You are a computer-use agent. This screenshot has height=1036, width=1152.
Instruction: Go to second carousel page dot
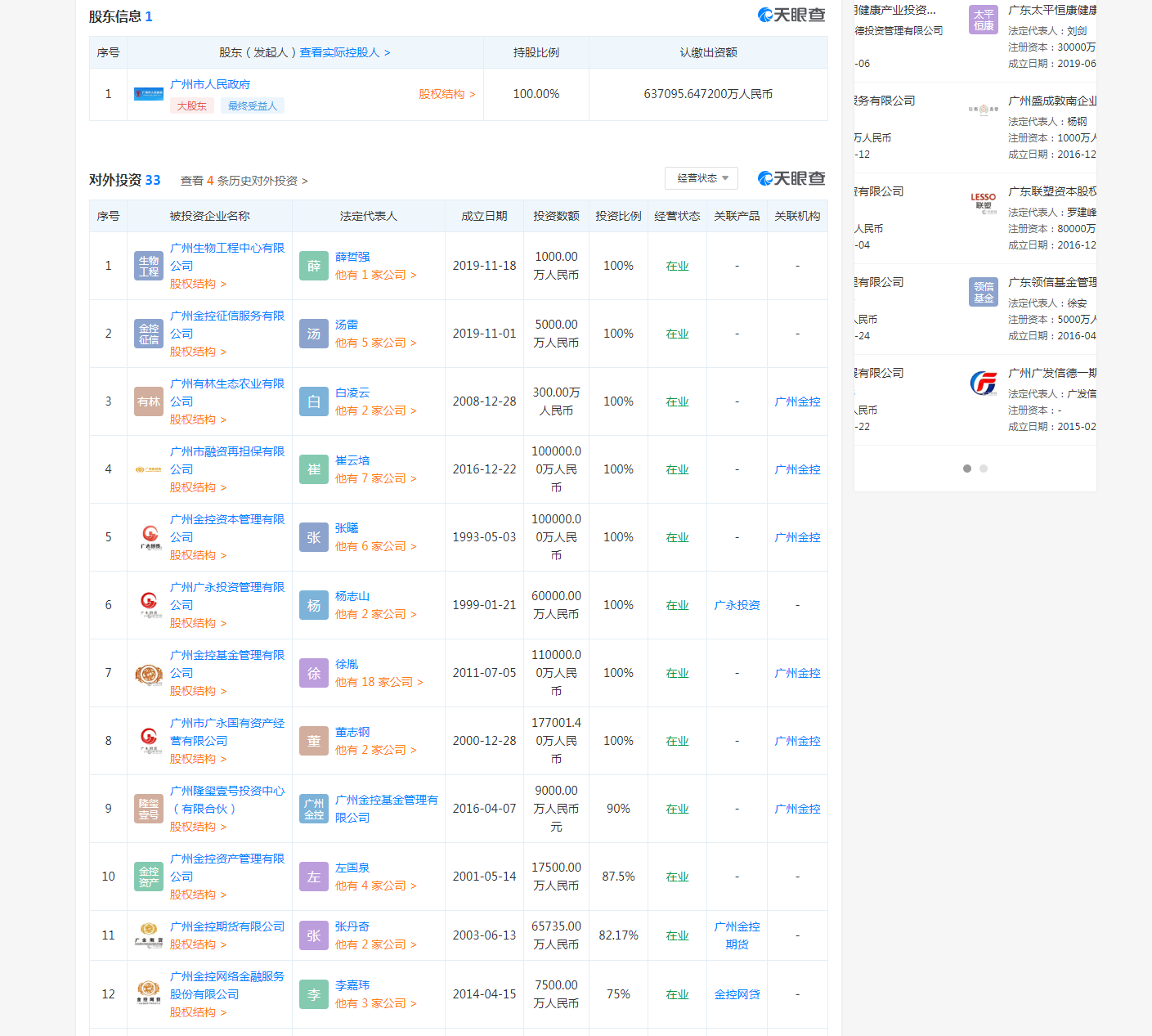(984, 469)
